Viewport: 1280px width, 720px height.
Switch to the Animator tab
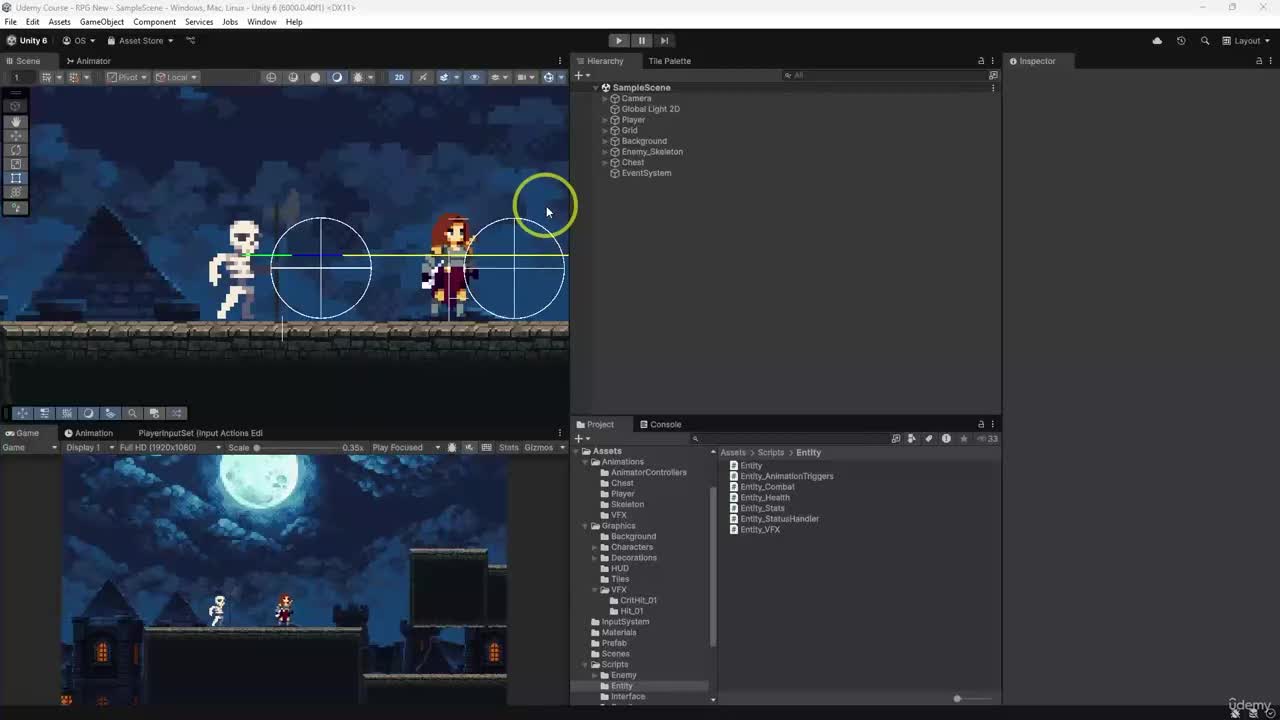point(88,61)
